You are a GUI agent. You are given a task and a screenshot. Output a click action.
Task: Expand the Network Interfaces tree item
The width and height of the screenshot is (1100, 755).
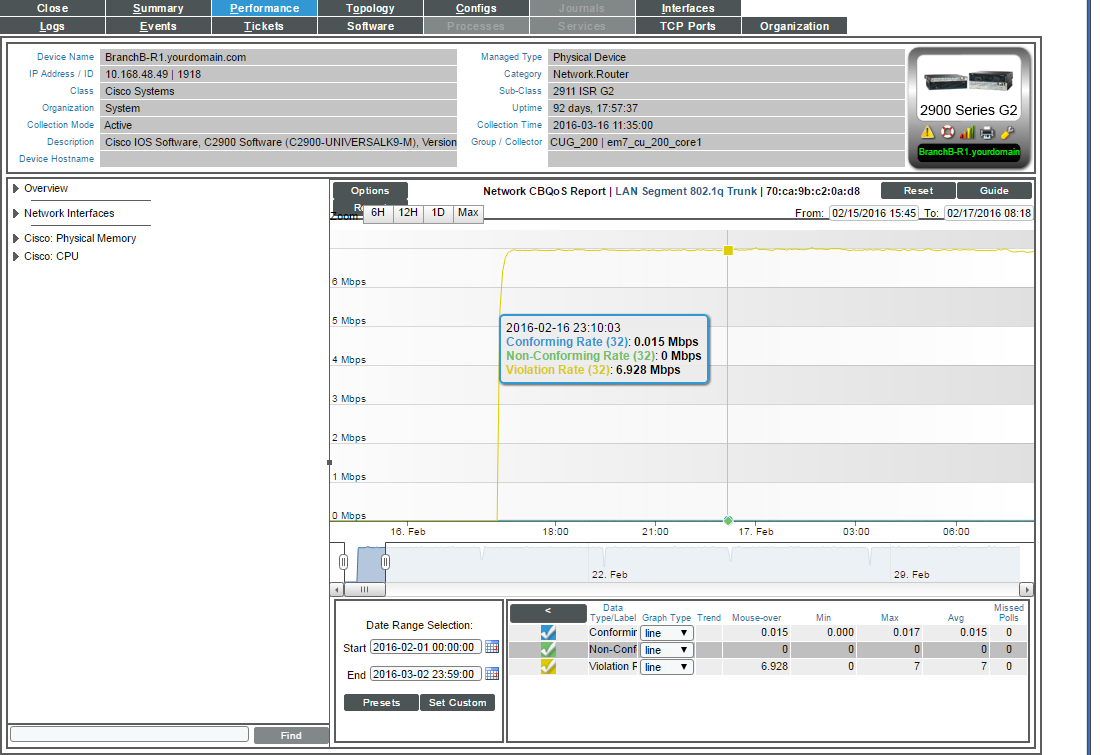(x=16, y=213)
